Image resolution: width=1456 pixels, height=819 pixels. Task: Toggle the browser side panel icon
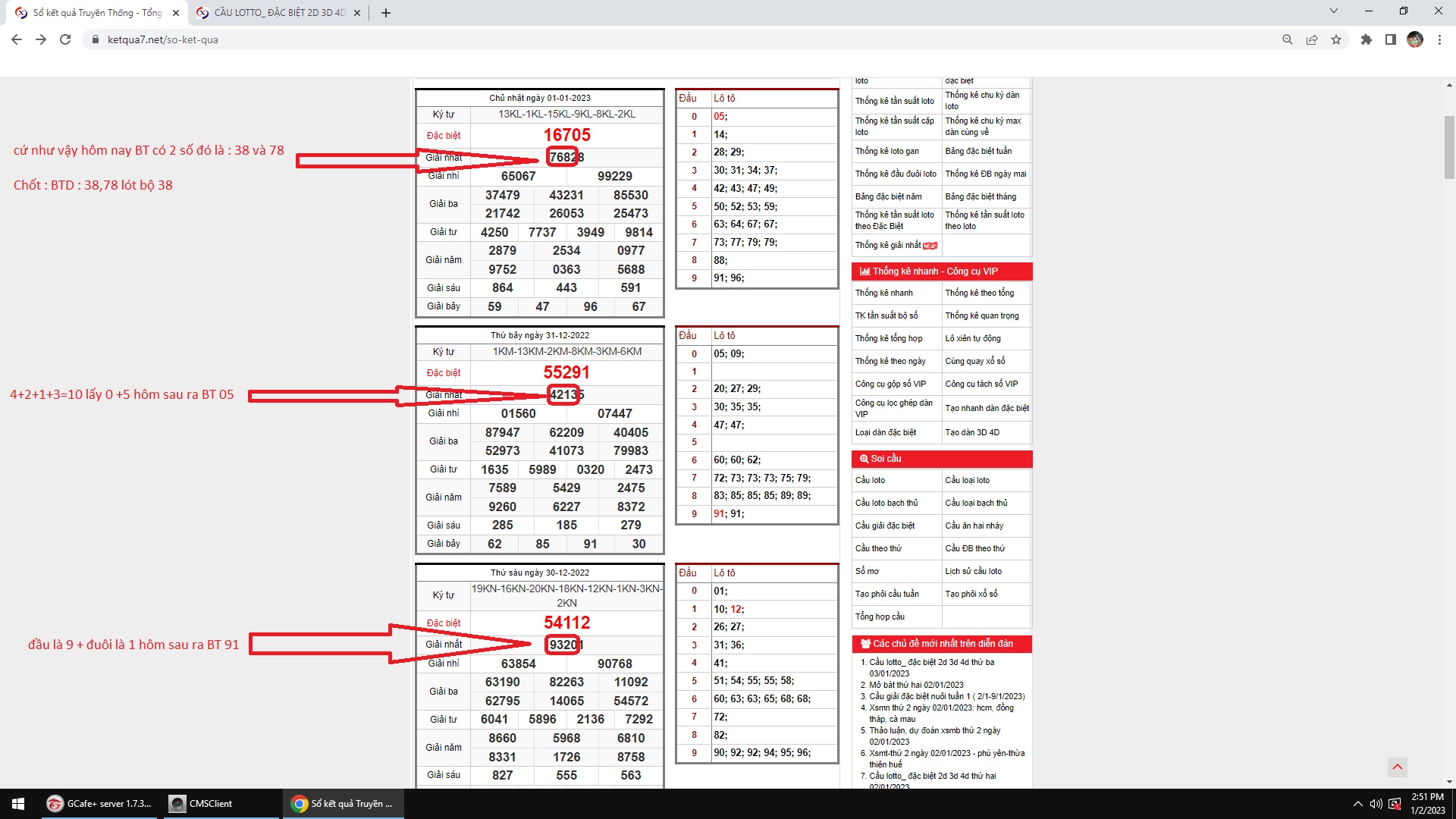[x=1390, y=39]
